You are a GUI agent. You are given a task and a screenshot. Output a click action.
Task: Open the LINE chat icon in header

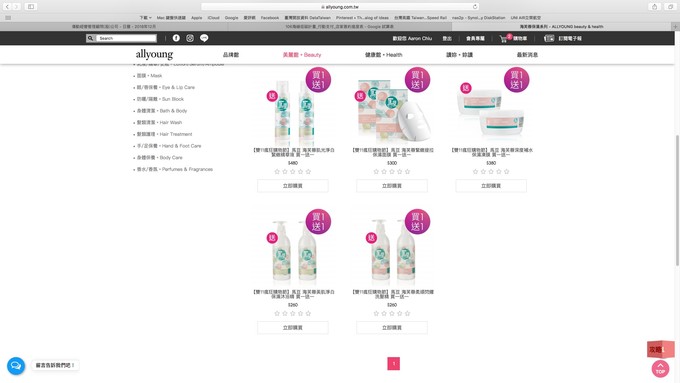coord(204,38)
